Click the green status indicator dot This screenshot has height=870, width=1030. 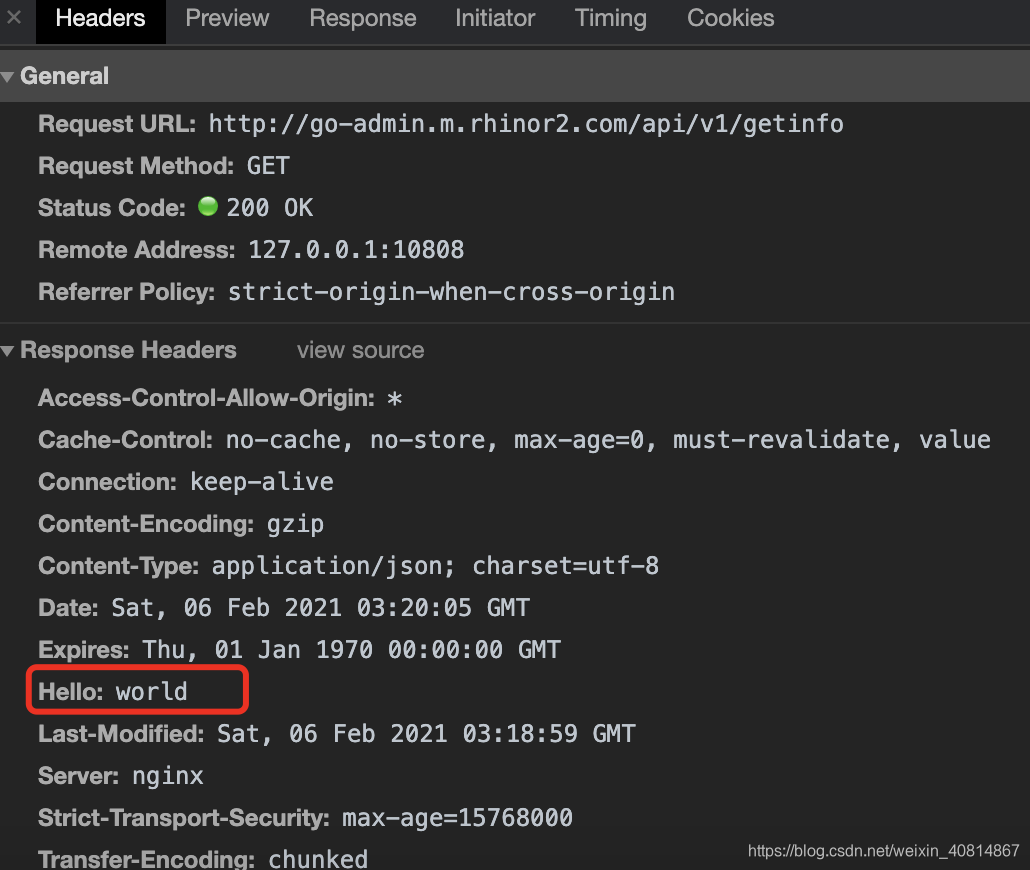[208, 207]
